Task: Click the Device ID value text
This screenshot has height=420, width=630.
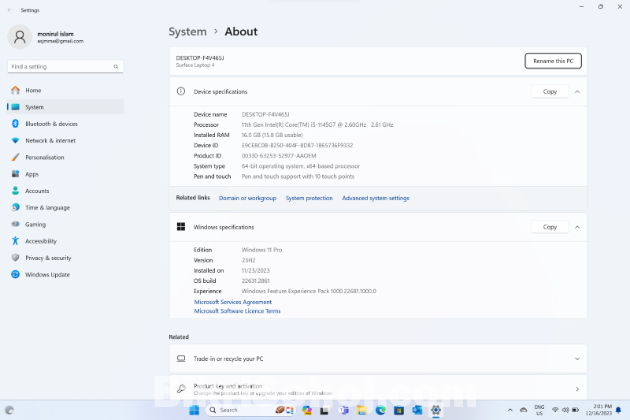Action: pos(297,145)
